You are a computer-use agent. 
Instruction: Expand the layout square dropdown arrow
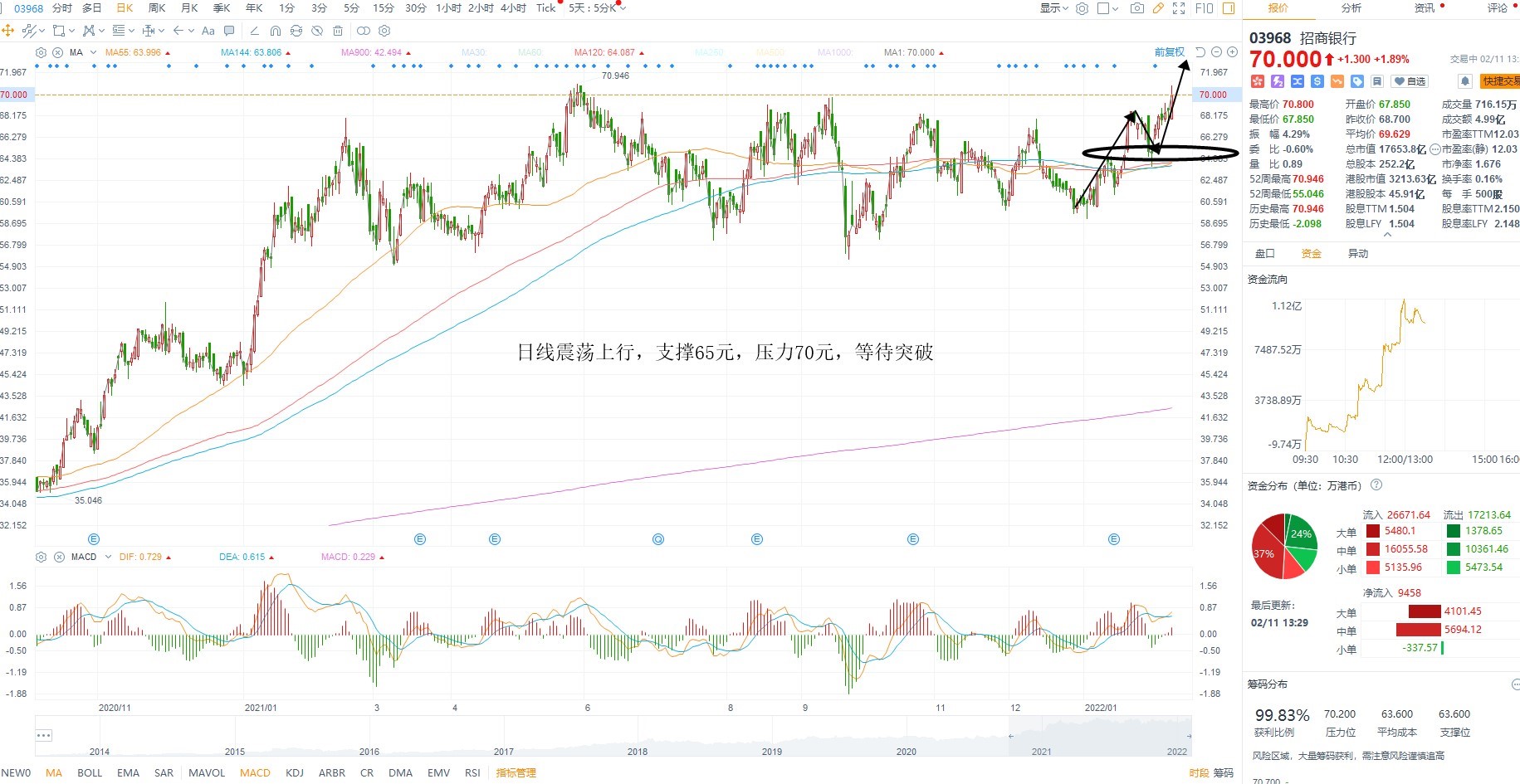pos(1115,8)
